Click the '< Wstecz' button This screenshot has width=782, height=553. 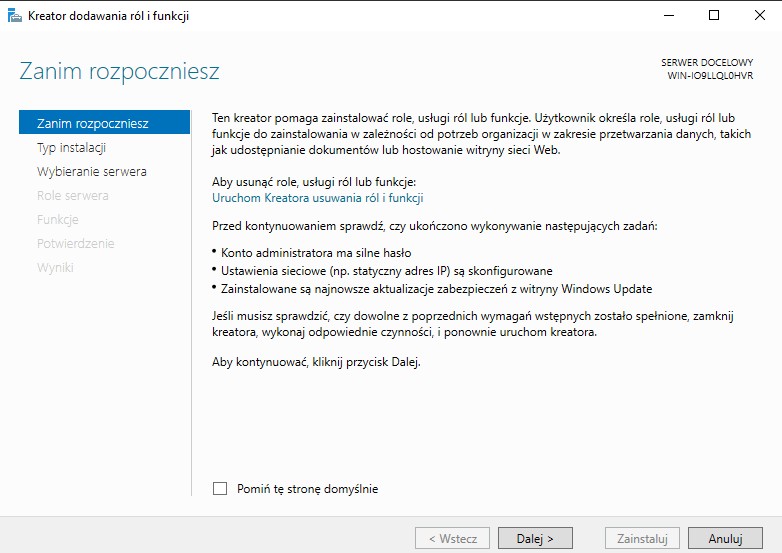click(x=453, y=538)
